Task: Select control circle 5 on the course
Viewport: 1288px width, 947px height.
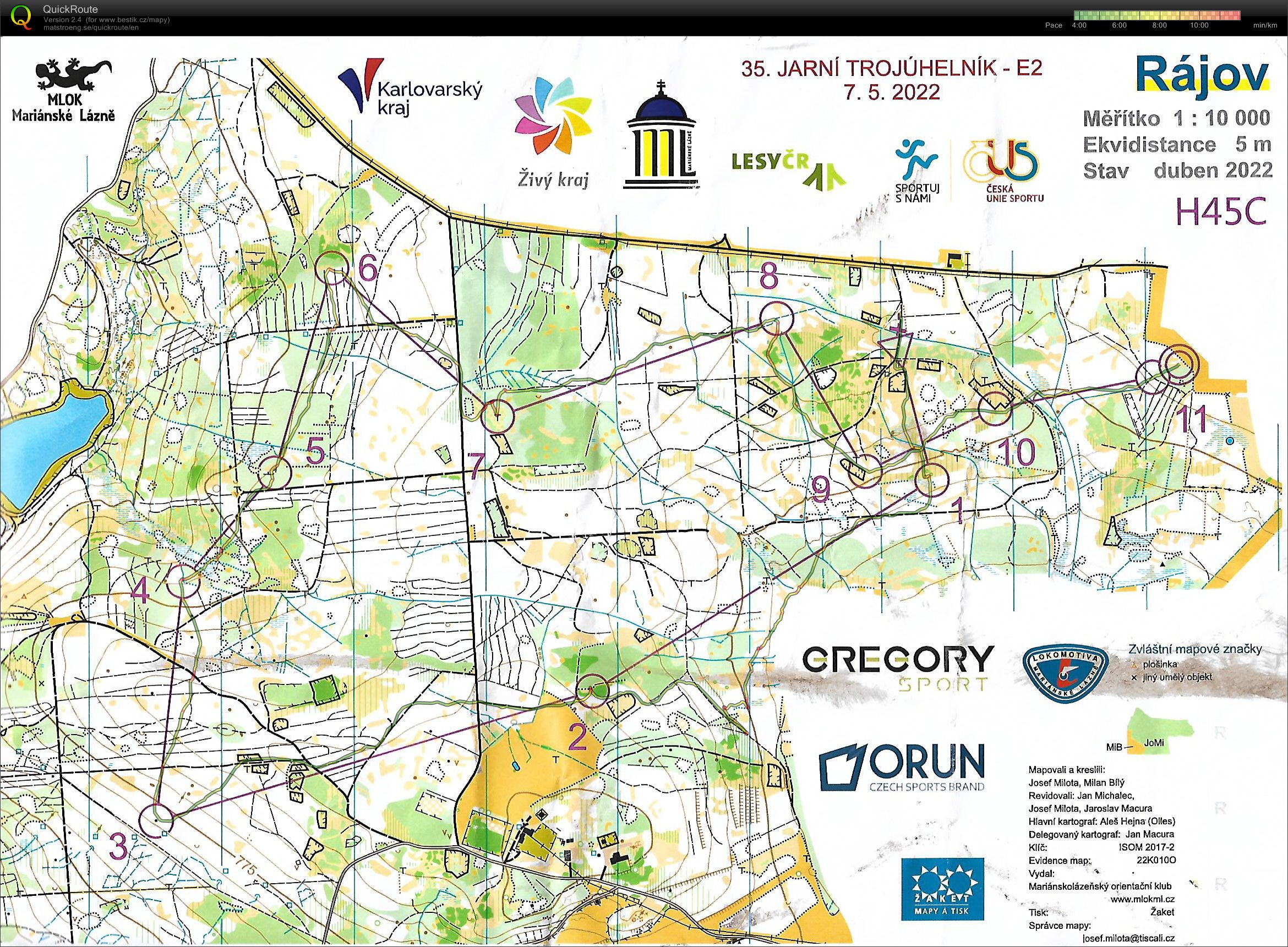Action: click(x=275, y=473)
